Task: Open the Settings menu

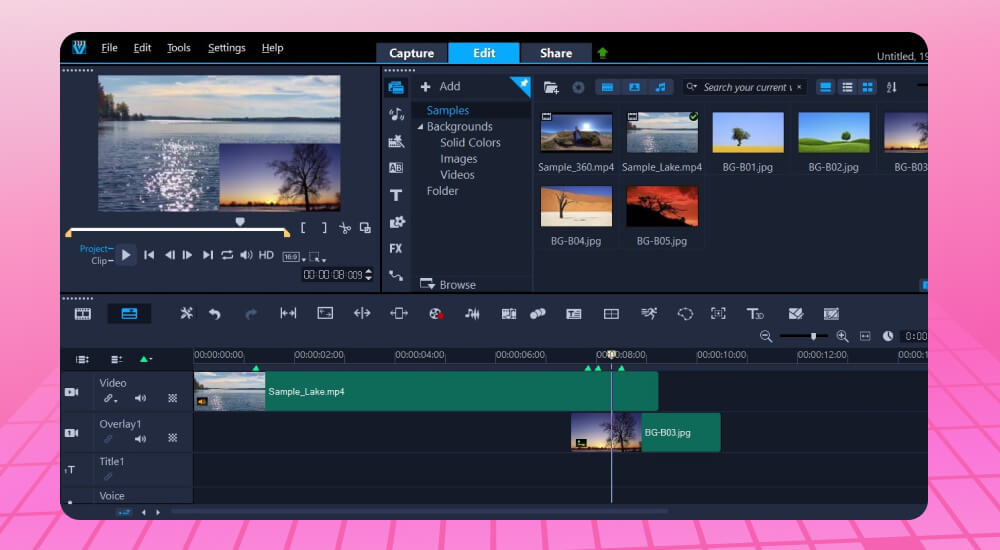Action: (226, 48)
